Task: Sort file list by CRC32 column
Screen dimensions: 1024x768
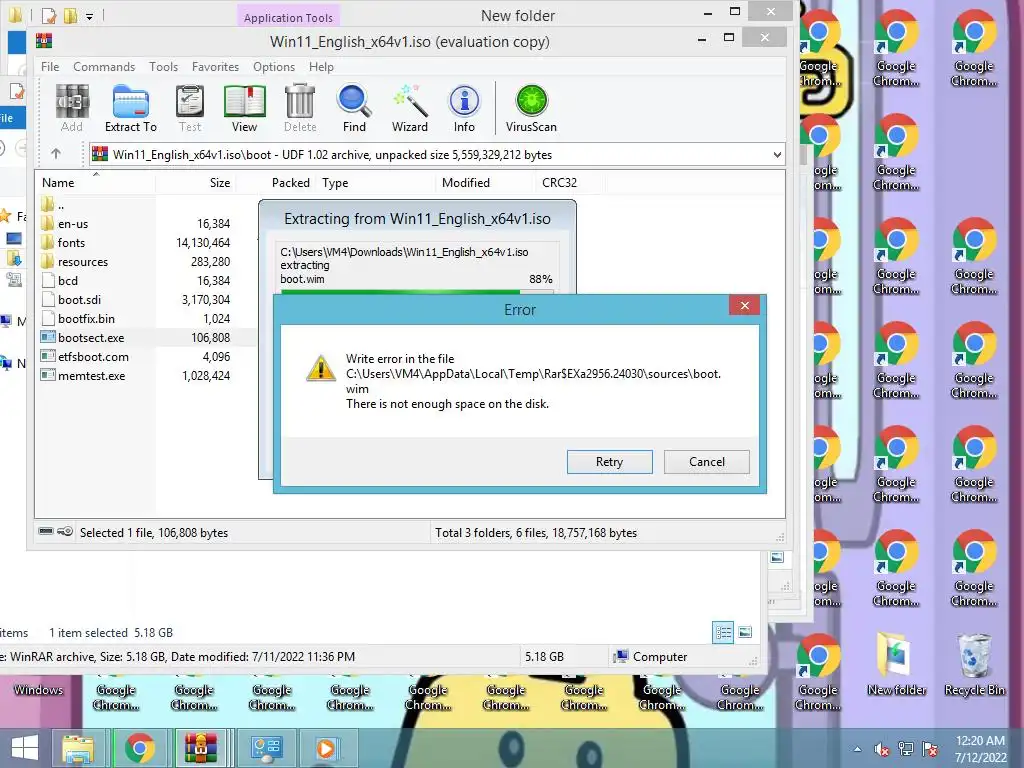Action: point(559,183)
